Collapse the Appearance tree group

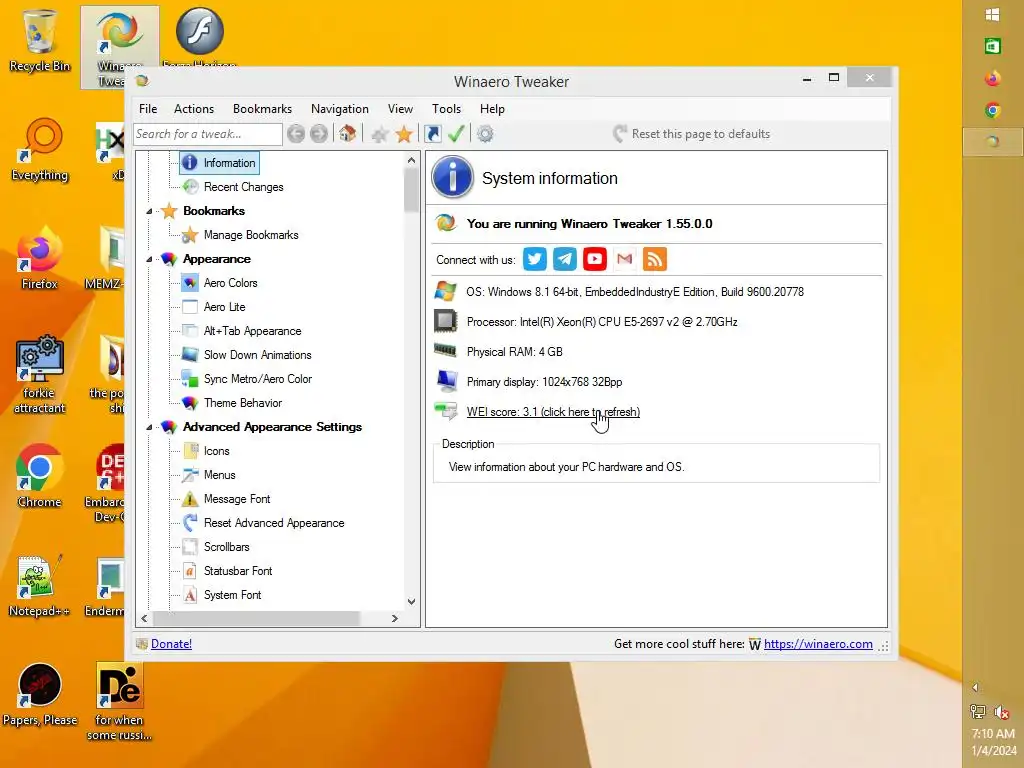[x=149, y=259]
